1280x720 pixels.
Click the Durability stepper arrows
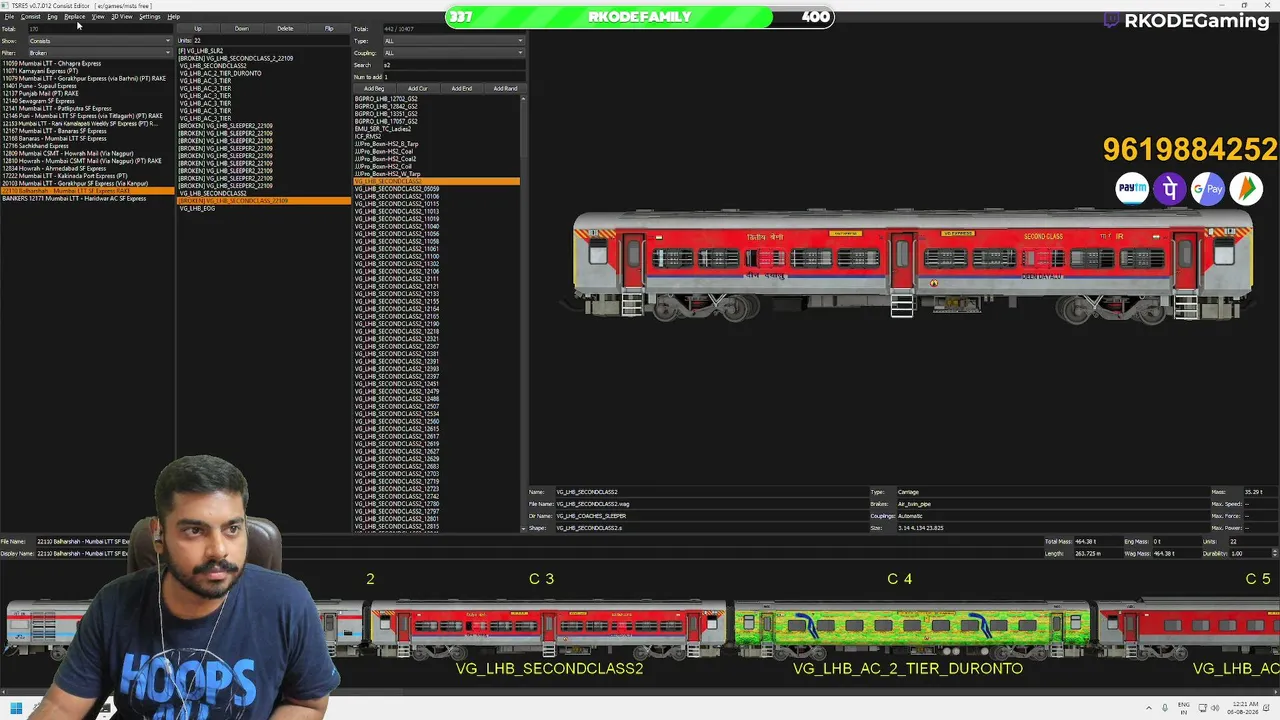click(x=1273, y=553)
